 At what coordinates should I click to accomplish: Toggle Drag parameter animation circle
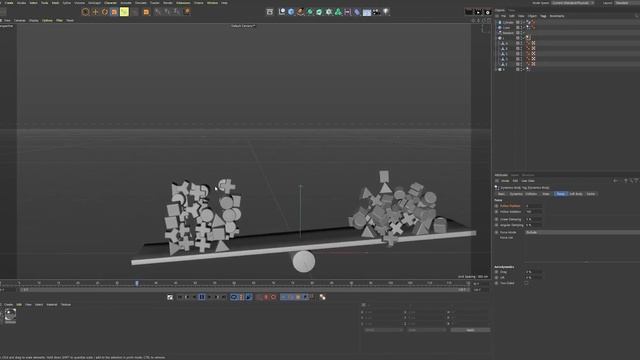pyautogui.click(x=497, y=272)
